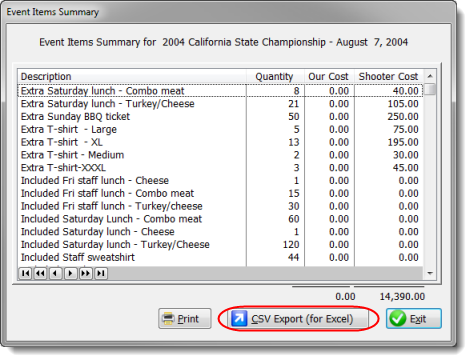Click the page-back double arrow icon
The width and height of the screenshot is (472, 362).
(40, 273)
